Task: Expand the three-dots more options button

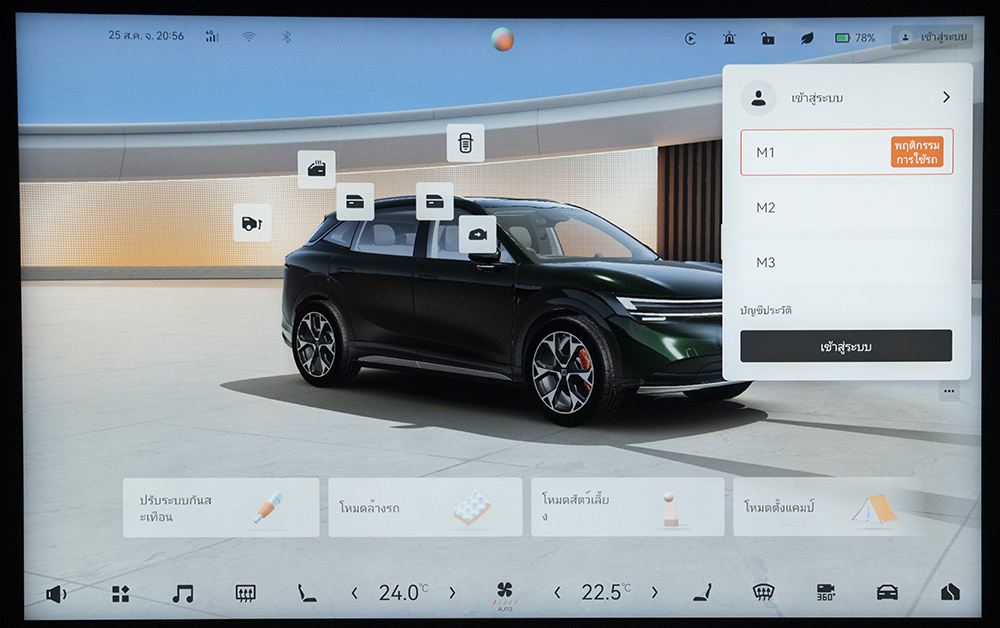Action: point(948,391)
